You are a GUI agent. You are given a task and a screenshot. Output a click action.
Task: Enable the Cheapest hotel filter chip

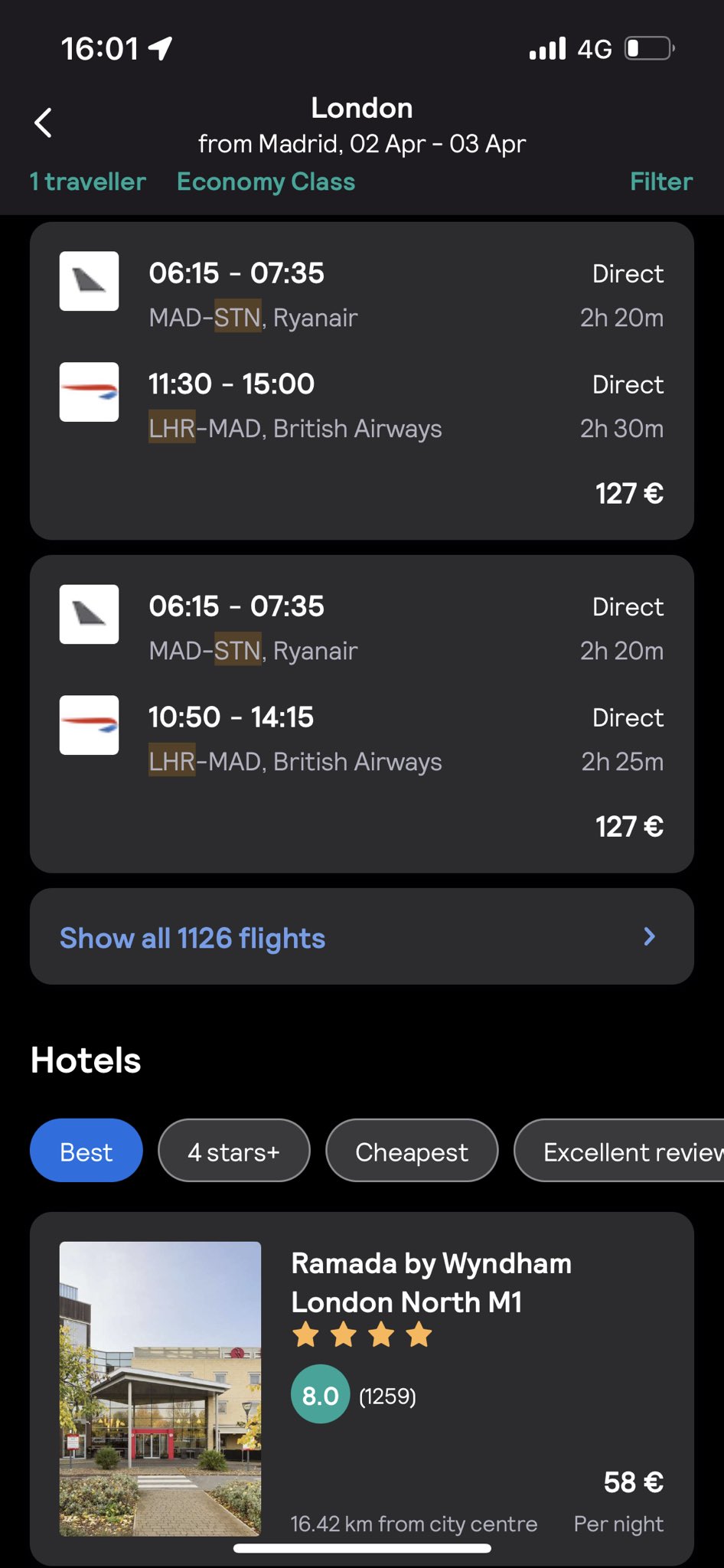coord(412,1151)
